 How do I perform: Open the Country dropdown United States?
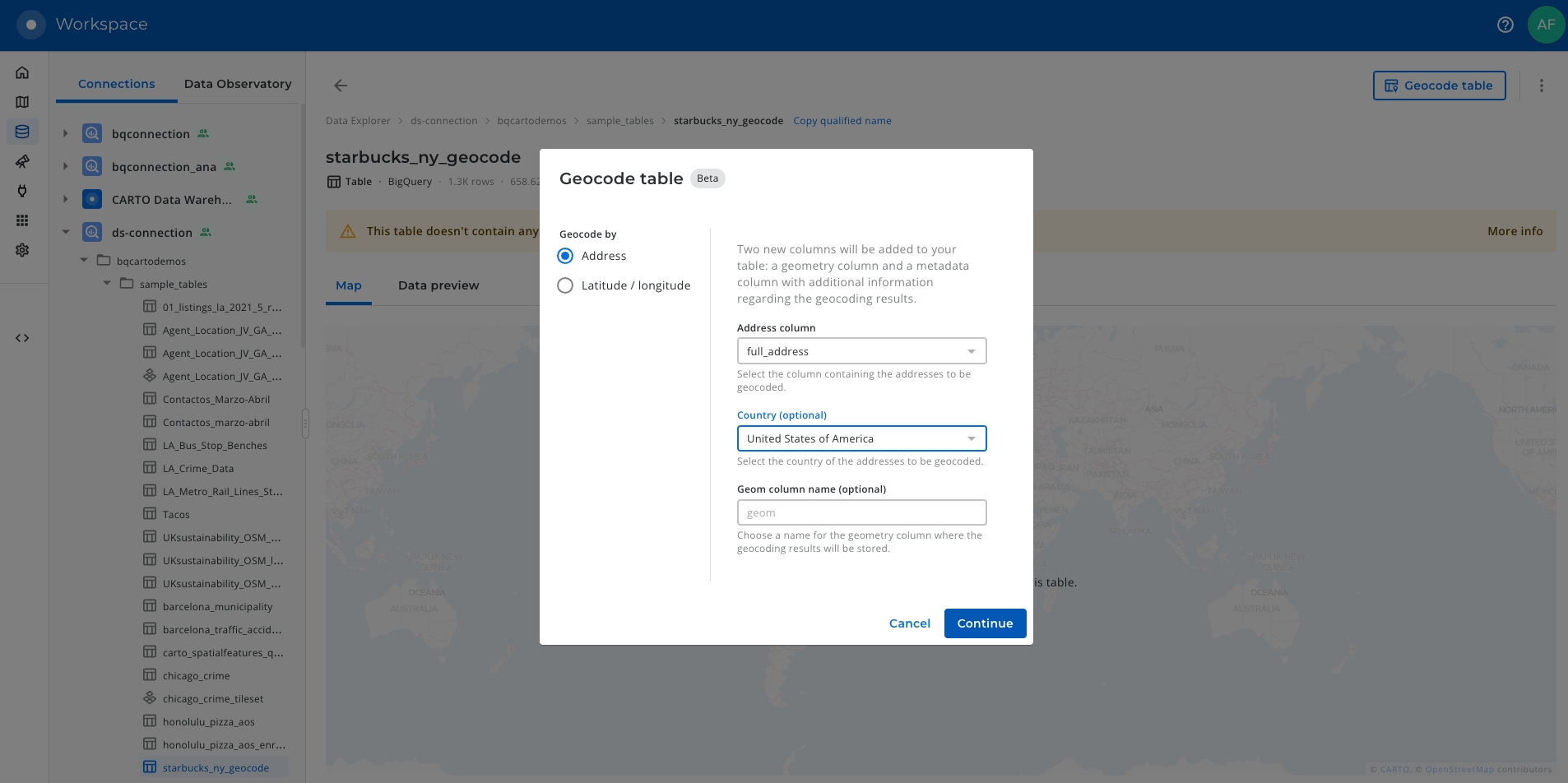(x=861, y=438)
